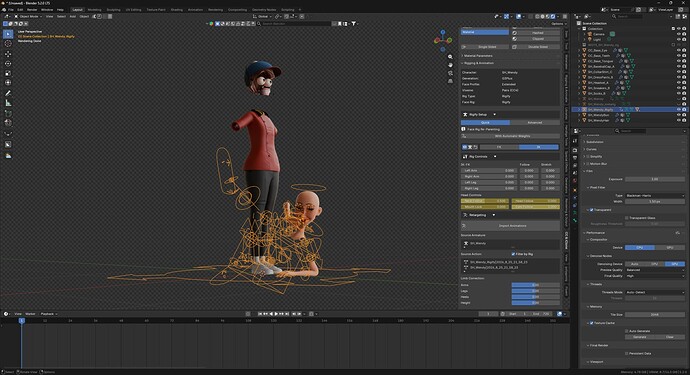Switch to the Modeling workspace tab
Image resolution: width=690 pixels, height=375 pixels.
point(94,9)
